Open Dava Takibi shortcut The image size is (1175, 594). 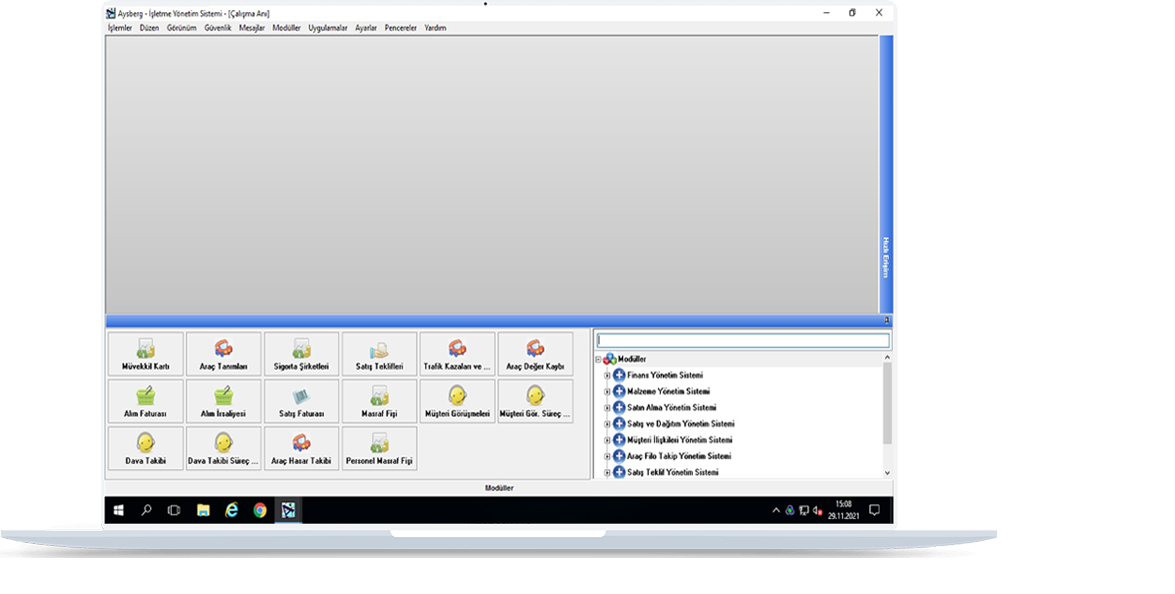coord(145,448)
